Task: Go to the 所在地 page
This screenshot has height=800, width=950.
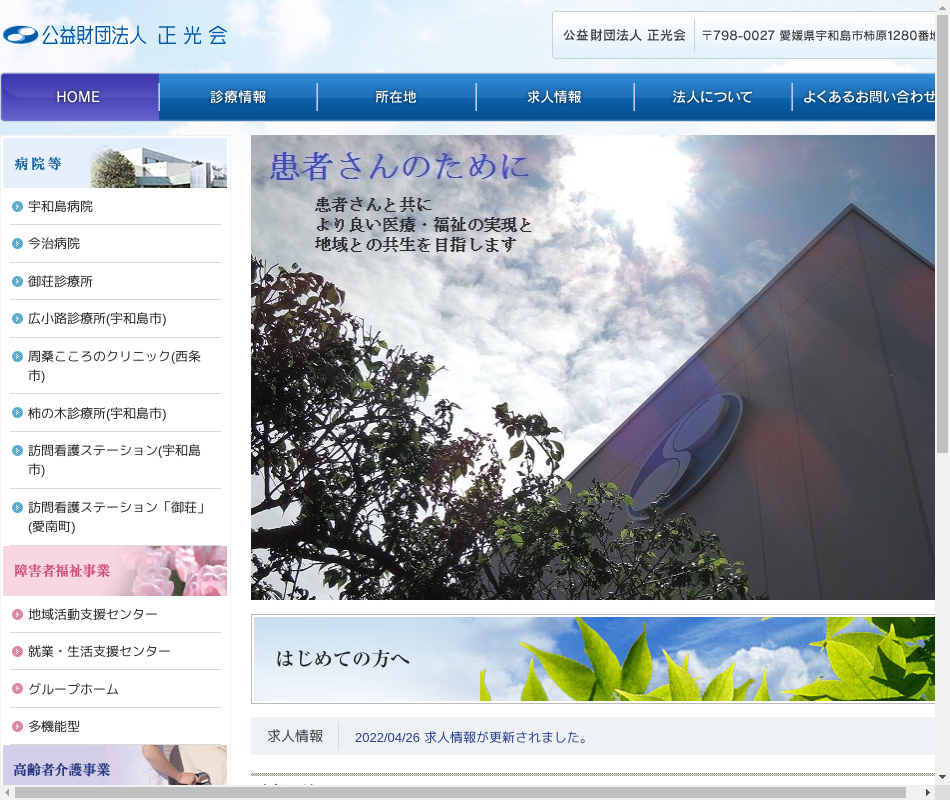Action: click(396, 97)
